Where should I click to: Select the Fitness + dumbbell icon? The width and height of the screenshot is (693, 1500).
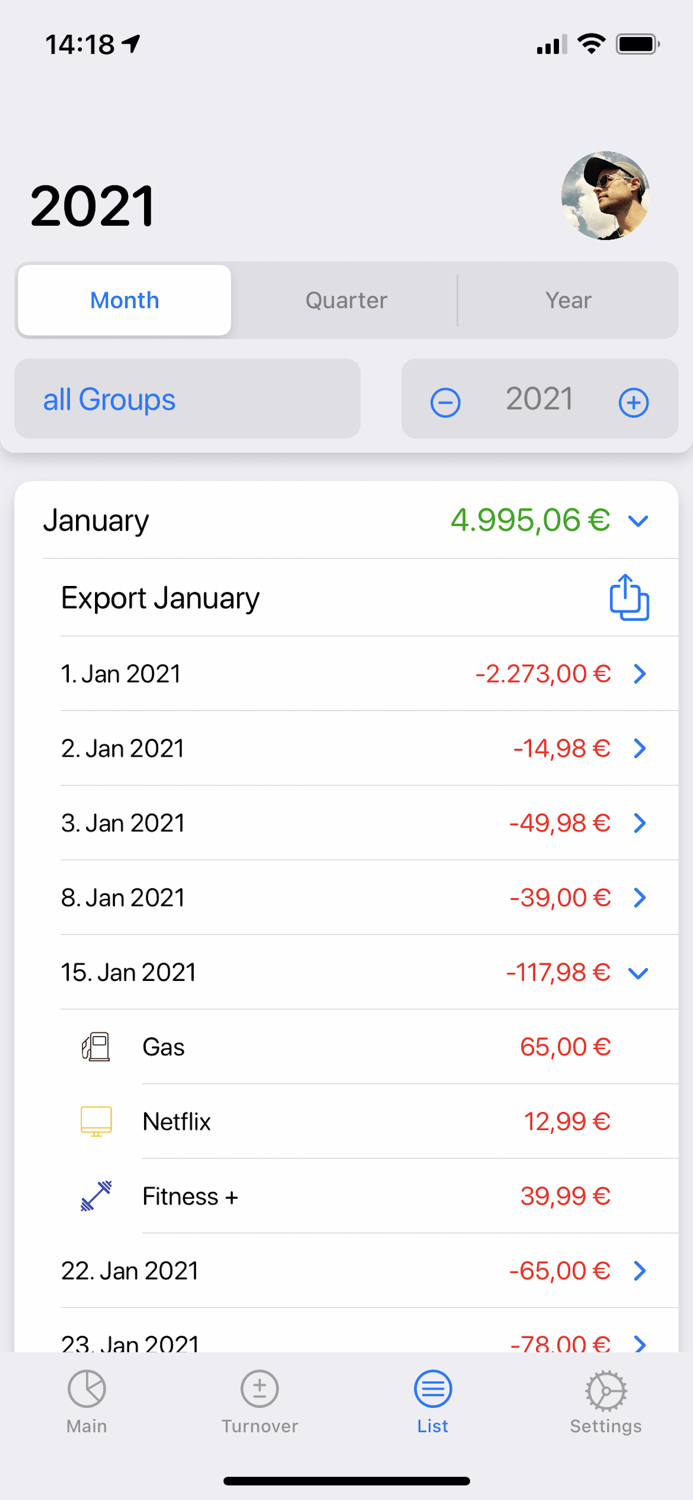[94, 1196]
